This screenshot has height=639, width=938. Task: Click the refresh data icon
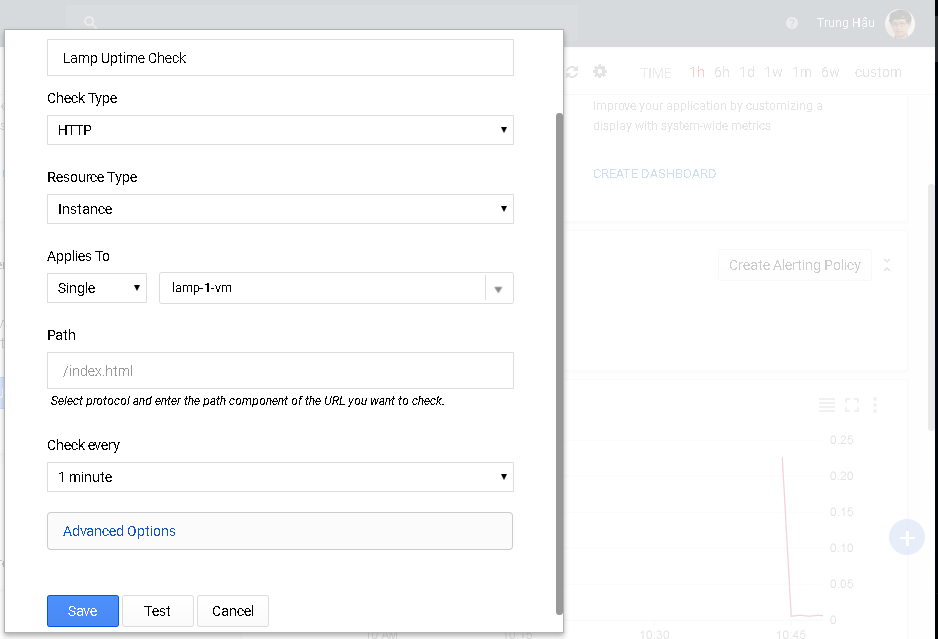(571, 72)
